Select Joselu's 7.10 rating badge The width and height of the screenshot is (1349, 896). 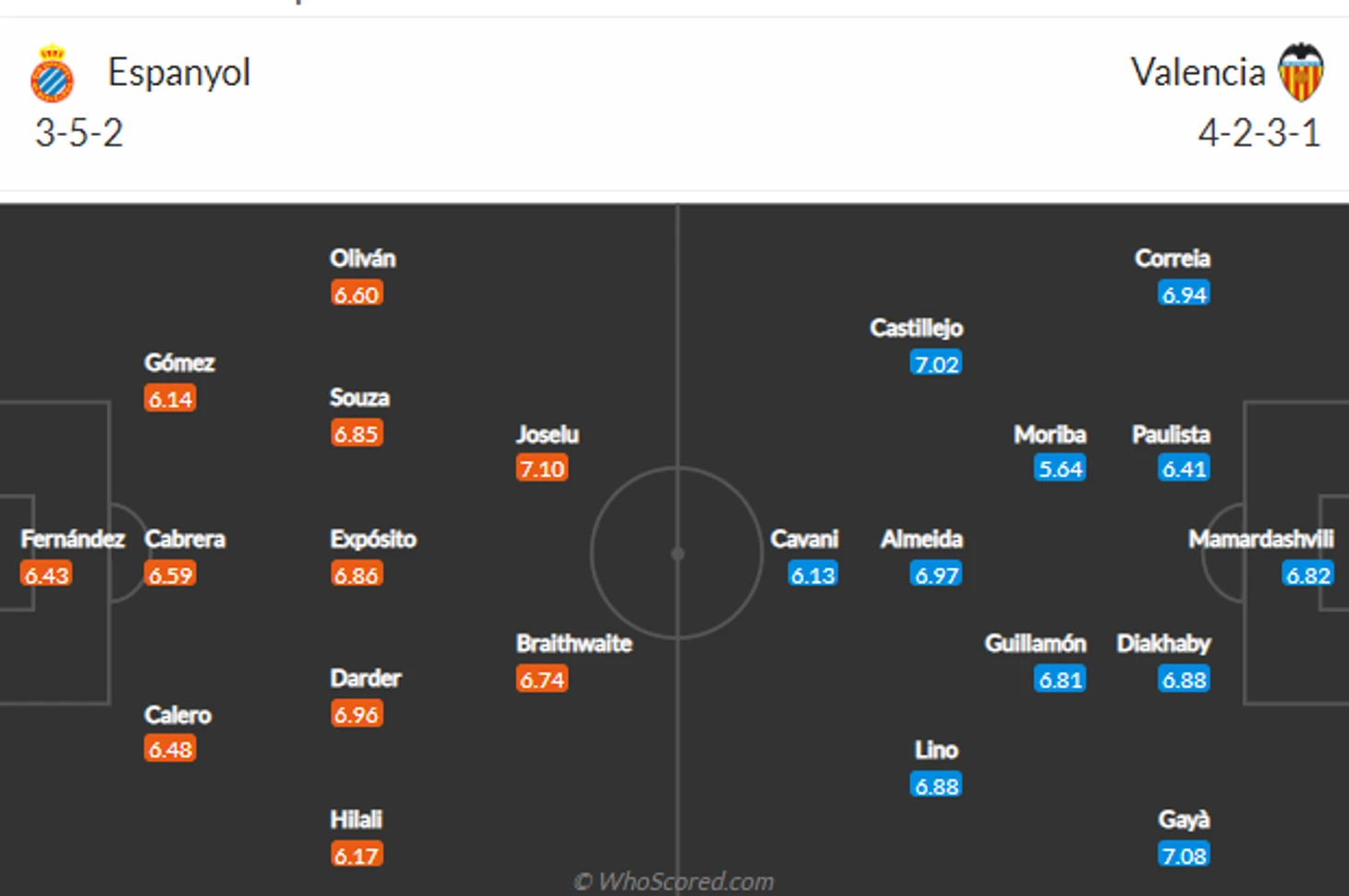point(542,468)
